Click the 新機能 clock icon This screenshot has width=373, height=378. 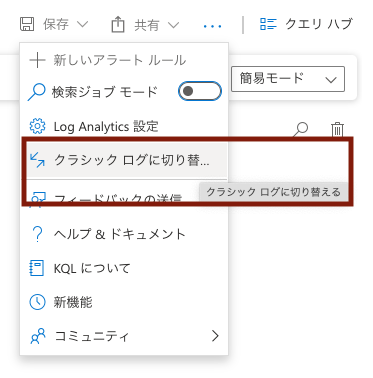37,302
